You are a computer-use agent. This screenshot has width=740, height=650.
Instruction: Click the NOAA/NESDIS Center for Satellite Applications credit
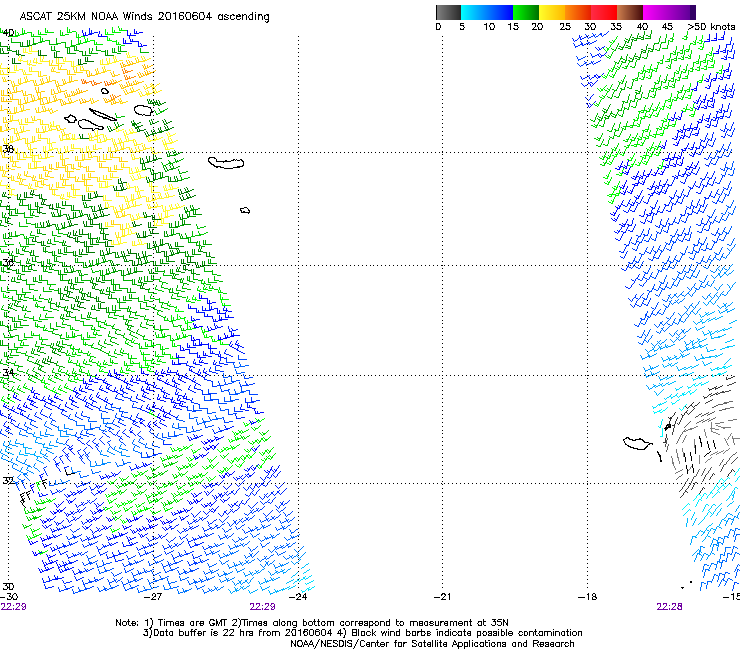(432, 644)
